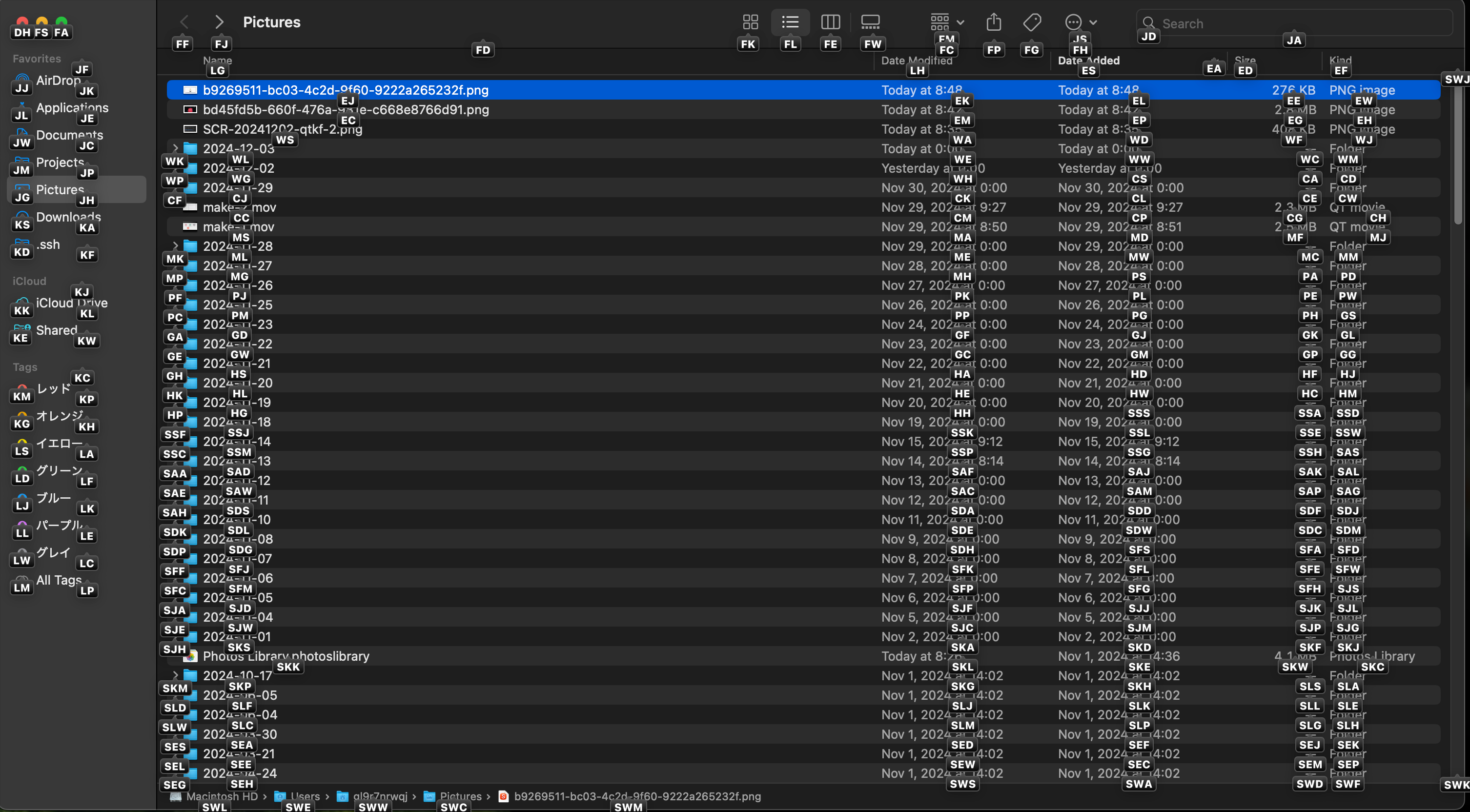
Task: Expand the 2024-10-17 folder
Action: (176, 675)
